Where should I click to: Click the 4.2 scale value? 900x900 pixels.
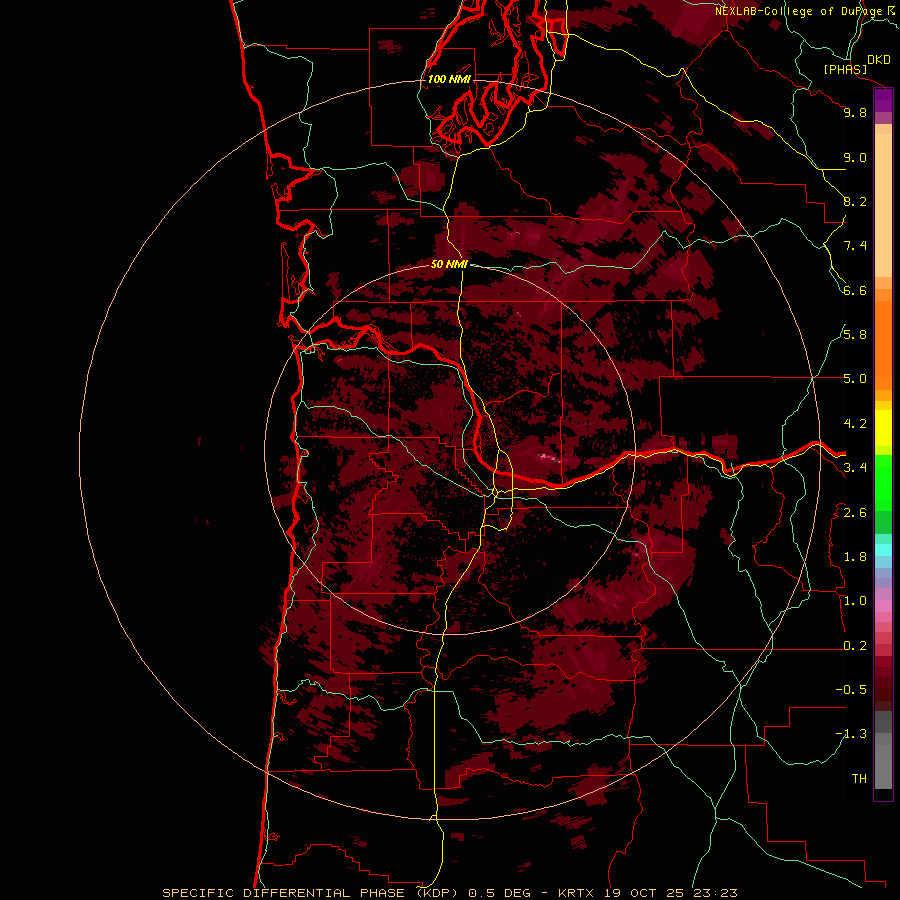click(855, 424)
